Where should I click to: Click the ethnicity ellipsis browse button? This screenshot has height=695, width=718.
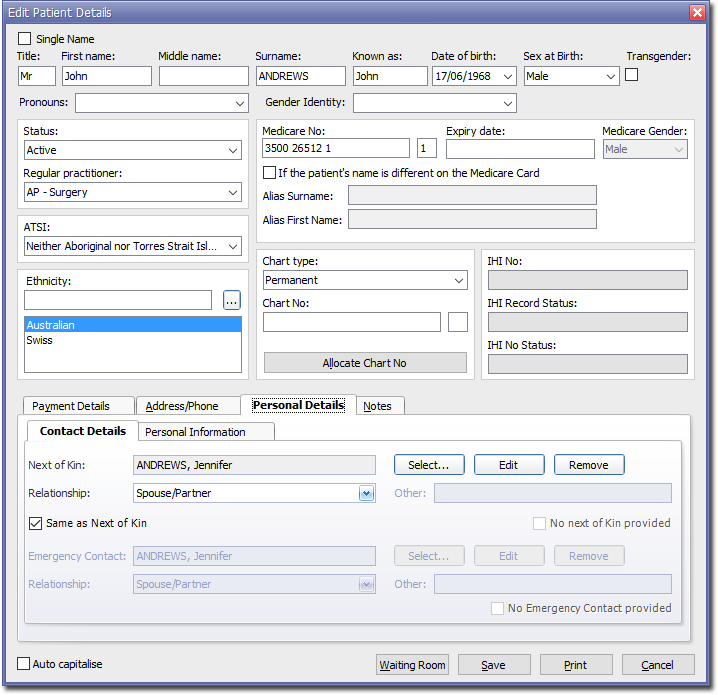232,300
